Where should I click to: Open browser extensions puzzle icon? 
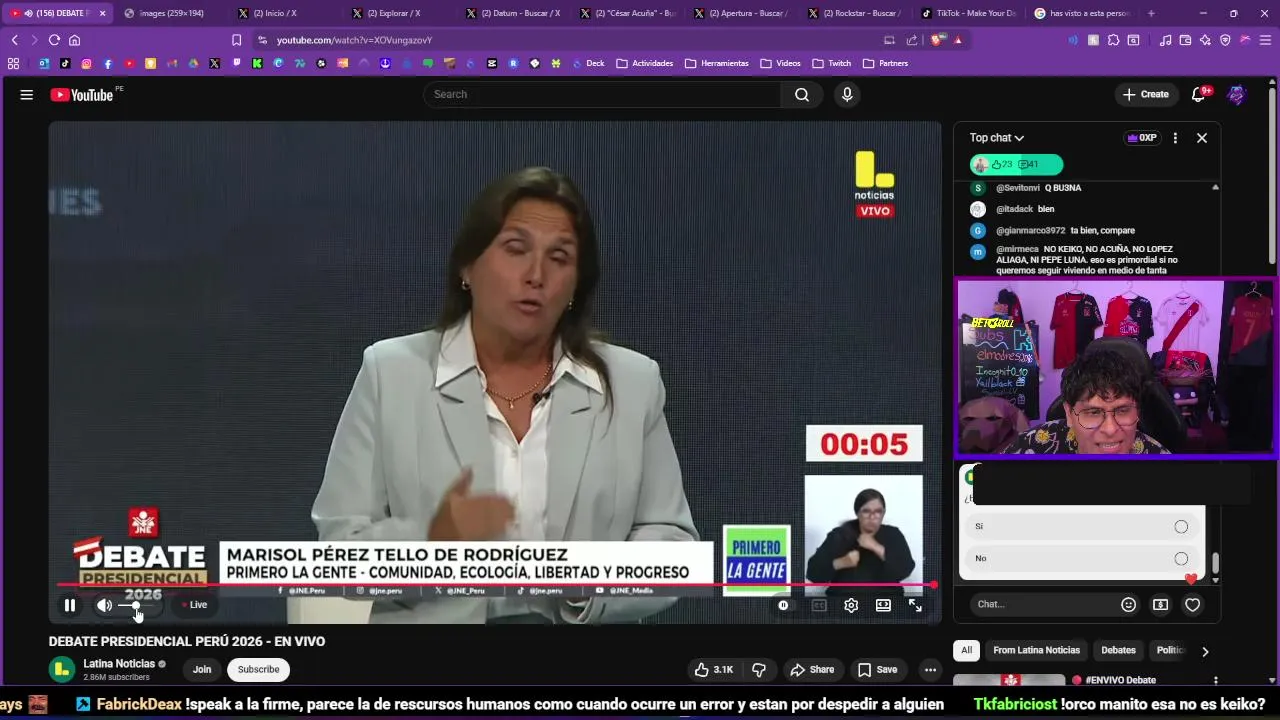[1112, 40]
